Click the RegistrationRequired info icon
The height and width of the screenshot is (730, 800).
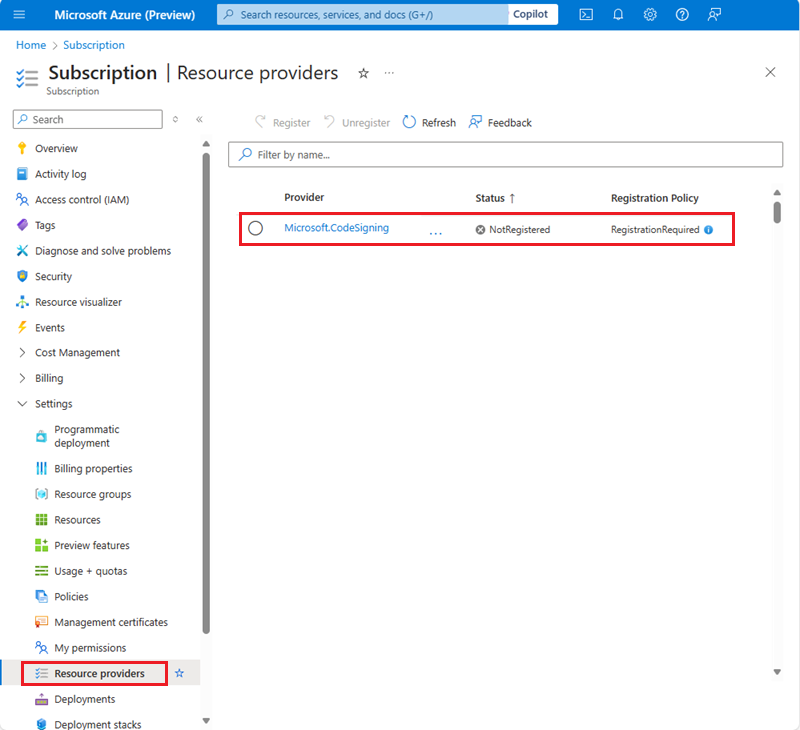pyautogui.click(x=708, y=230)
